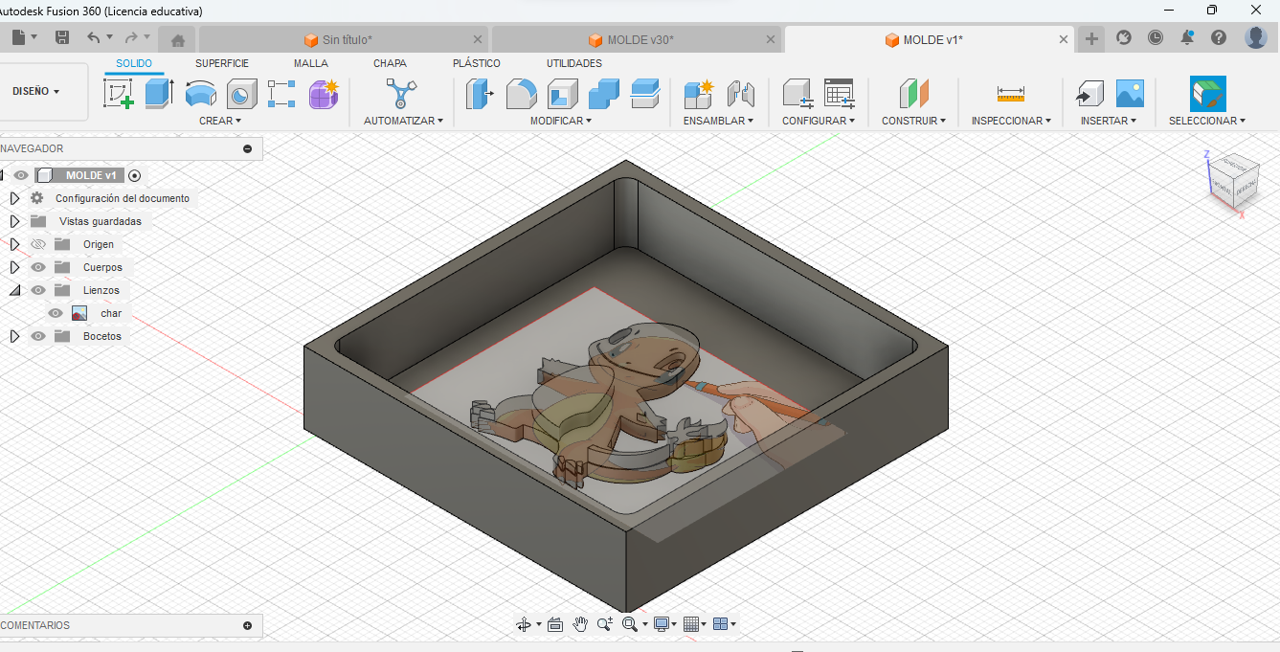Click the Save disk icon

pyautogui.click(x=62, y=38)
